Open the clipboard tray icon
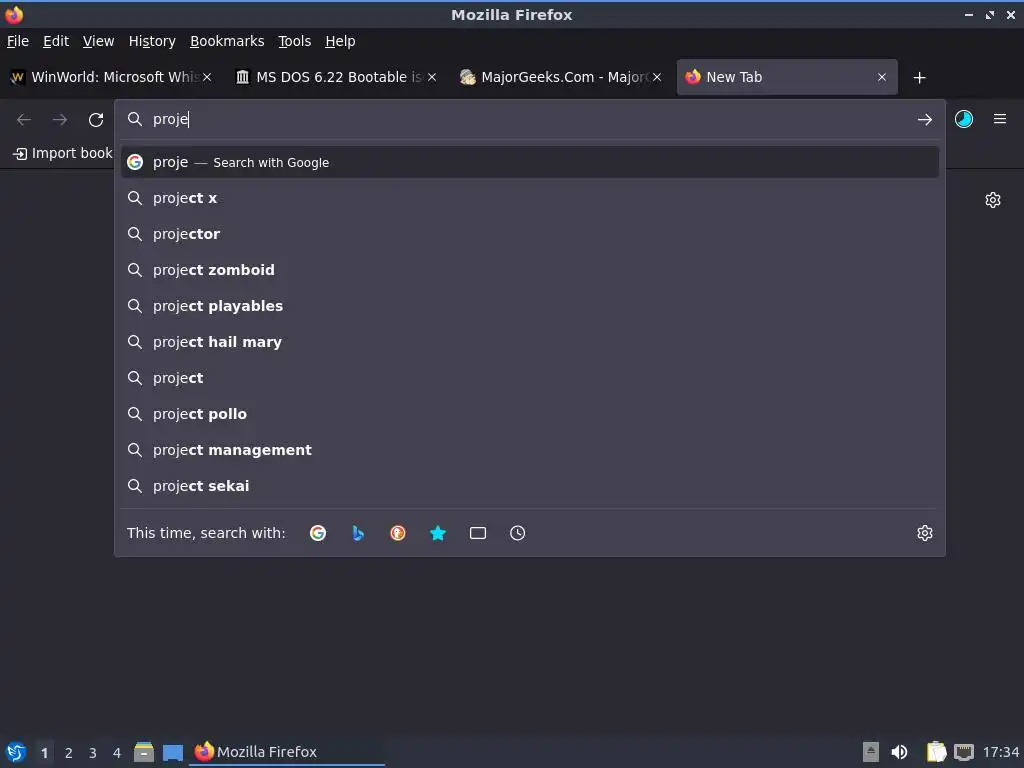The width and height of the screenshot is (1024, 768). 936,752
